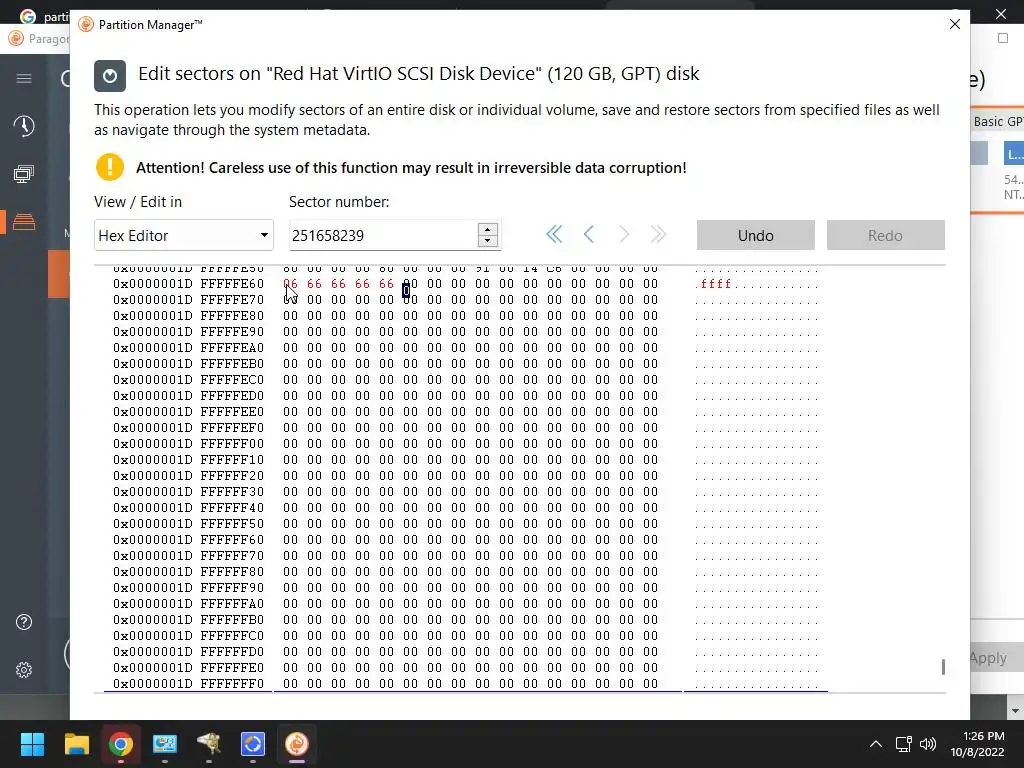The image size is (1024, 768).
Task: Click the second red 66 byte in row FFFFFE60
Action: pos(338,284)
